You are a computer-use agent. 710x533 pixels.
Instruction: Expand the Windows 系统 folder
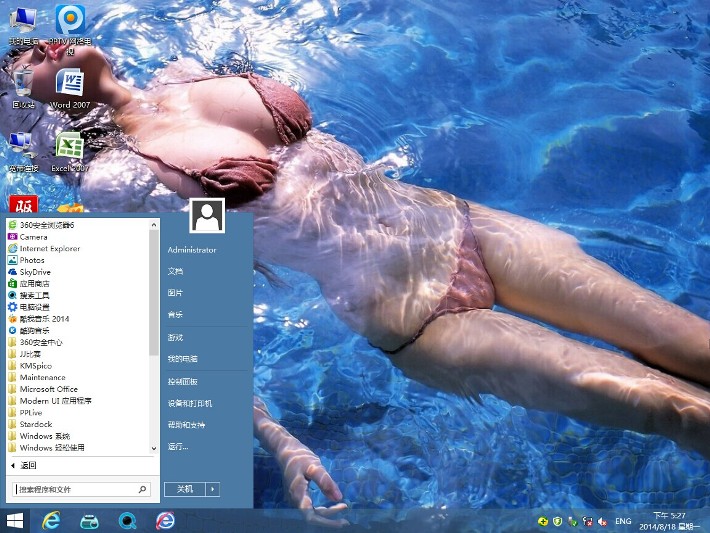click(x=39, y=436)
